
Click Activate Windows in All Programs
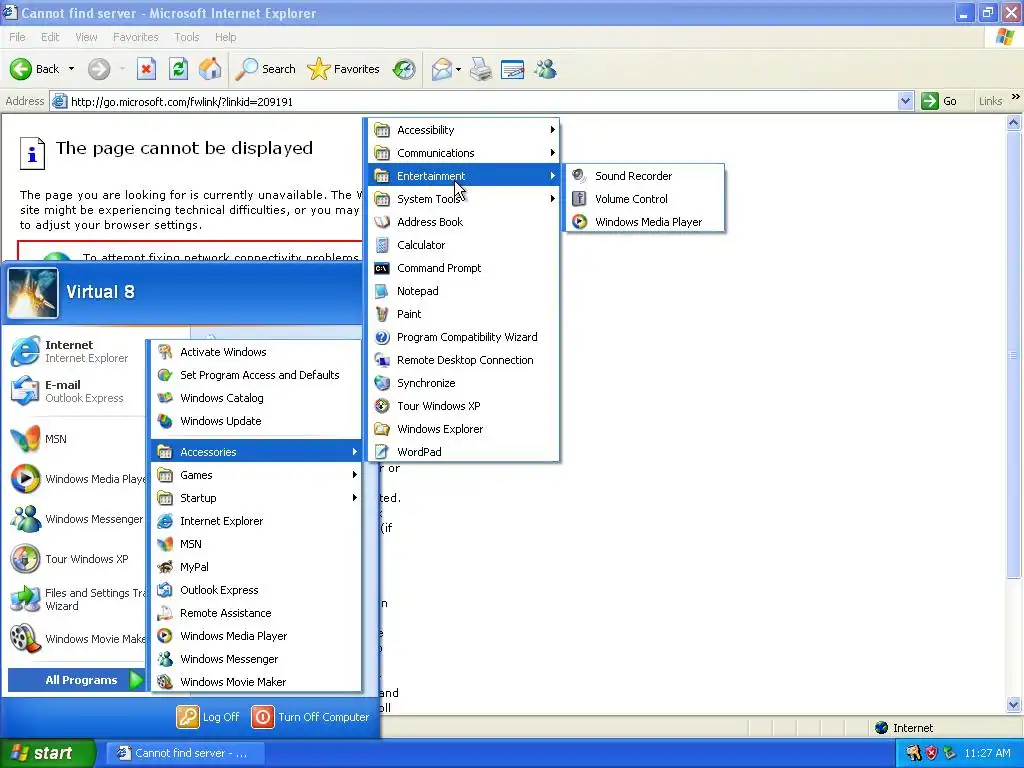(x=256, y=352)
